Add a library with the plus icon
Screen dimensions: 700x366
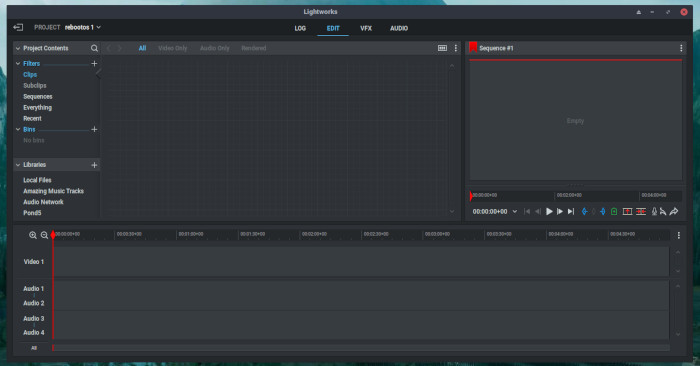94,165
